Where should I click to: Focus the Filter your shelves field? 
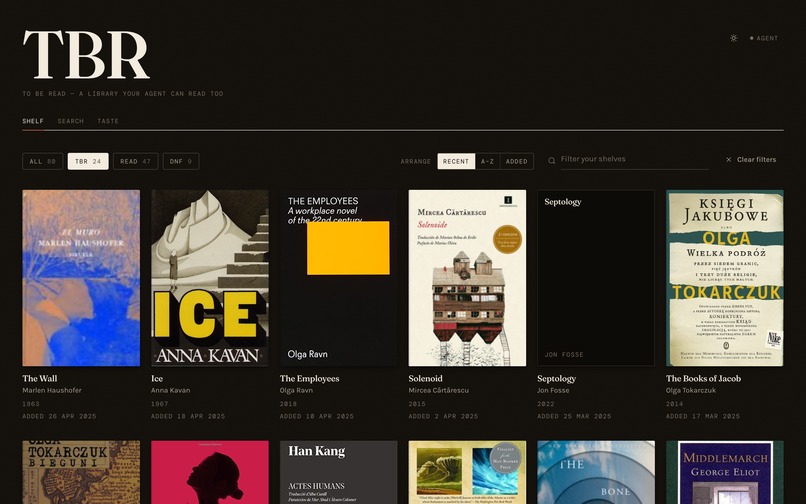pos(634,159)
